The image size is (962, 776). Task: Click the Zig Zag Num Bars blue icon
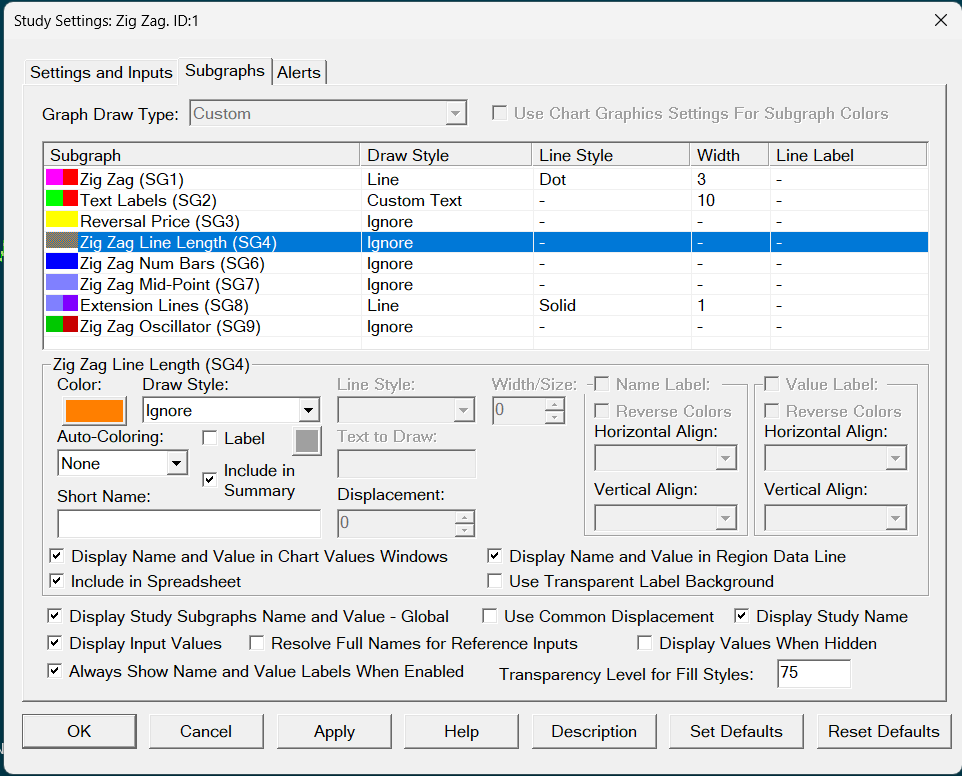[61, 263]
